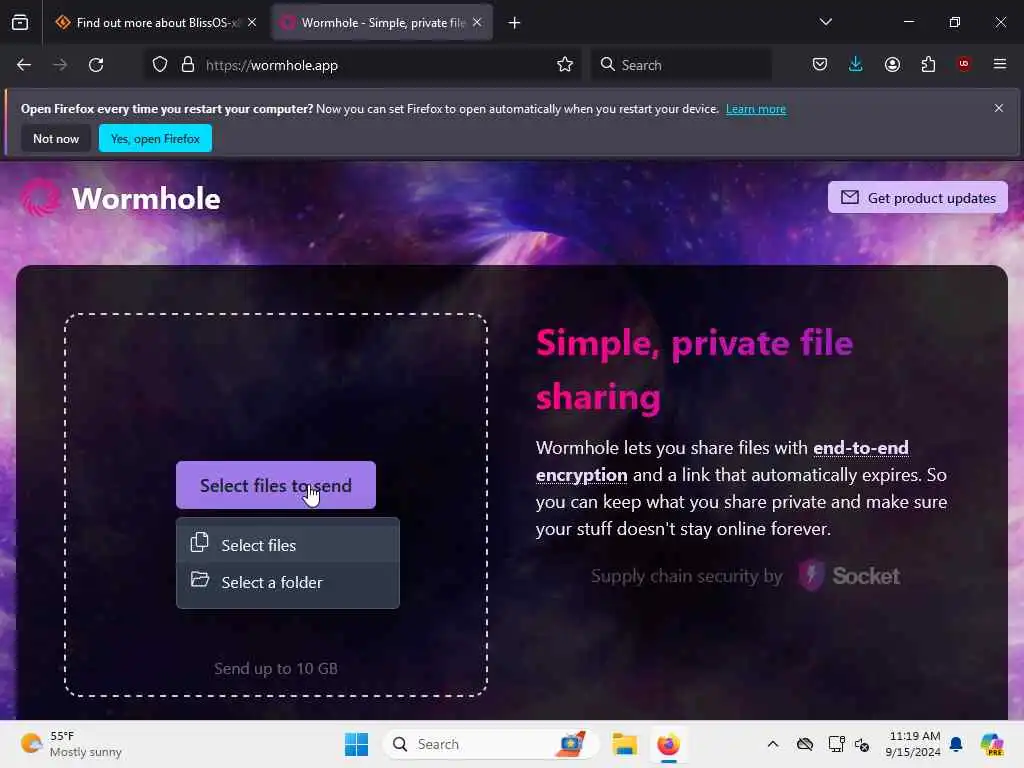Open the Extensions puzzle icon

[928, 65]
